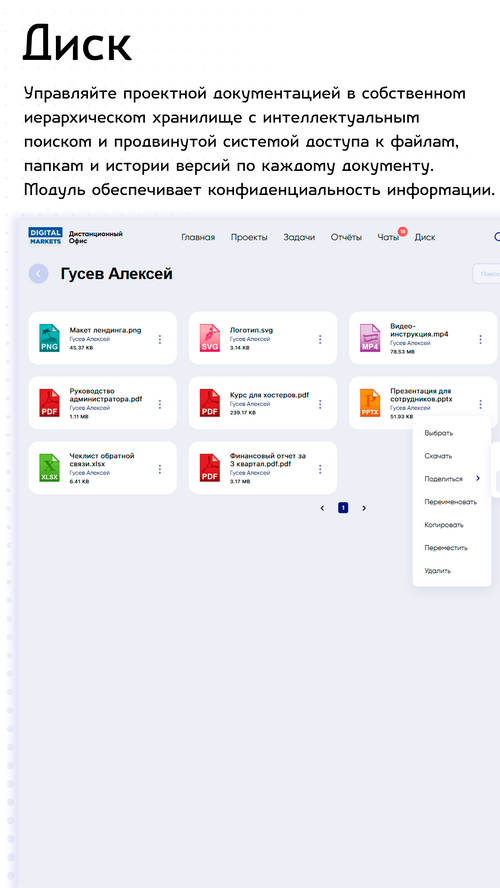Click the file name Финансовый отчет за 3 квартал.pdf.pdf
The image size is (500, 888).
pos(268,460)
